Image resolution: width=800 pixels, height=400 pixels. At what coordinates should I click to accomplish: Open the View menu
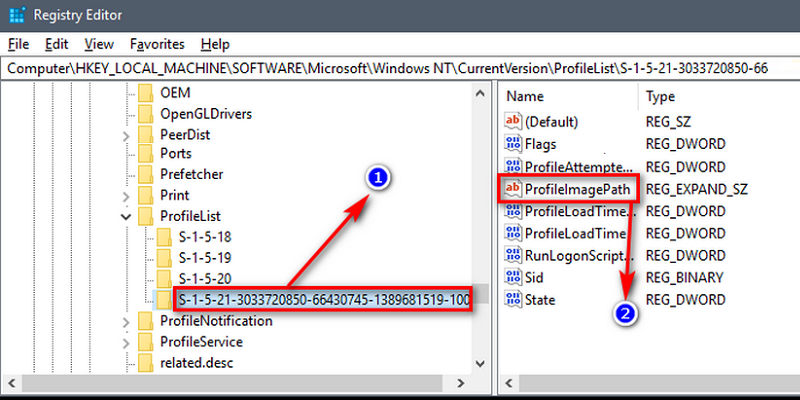click(x=99, y=44)
